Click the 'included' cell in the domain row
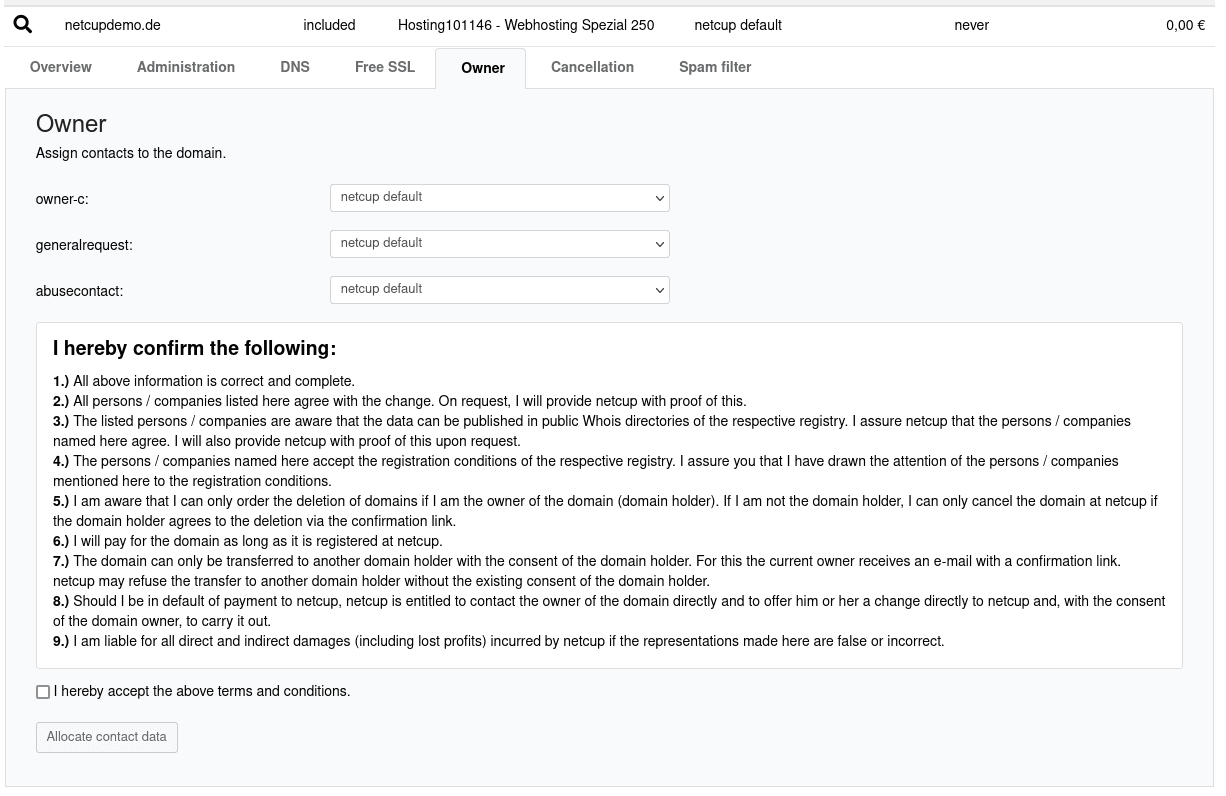 [x=329, y=26]
